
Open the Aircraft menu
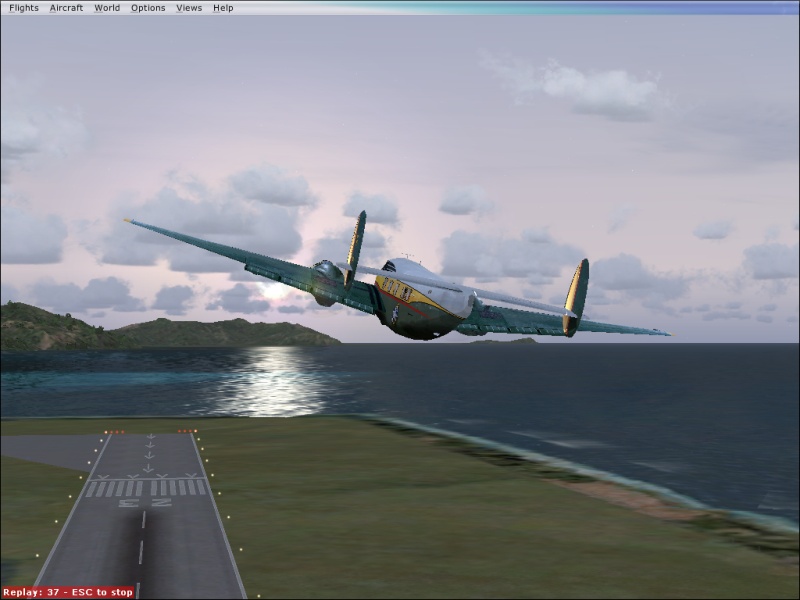point(66,8)
